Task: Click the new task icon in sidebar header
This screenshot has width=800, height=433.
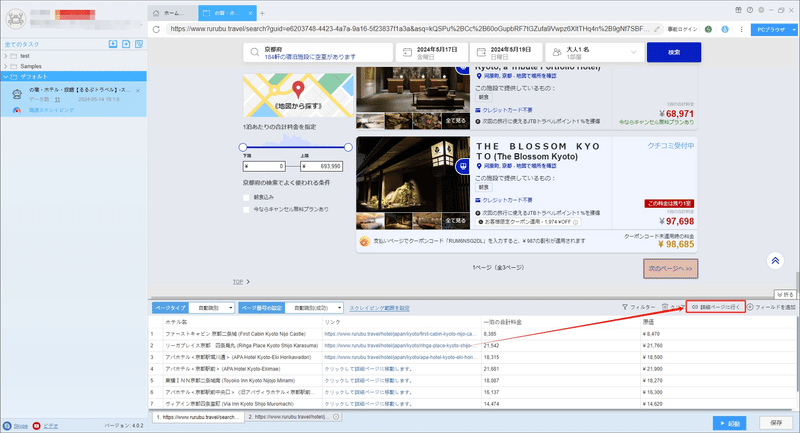Action: pyautogui.click(x=126, y=44)
